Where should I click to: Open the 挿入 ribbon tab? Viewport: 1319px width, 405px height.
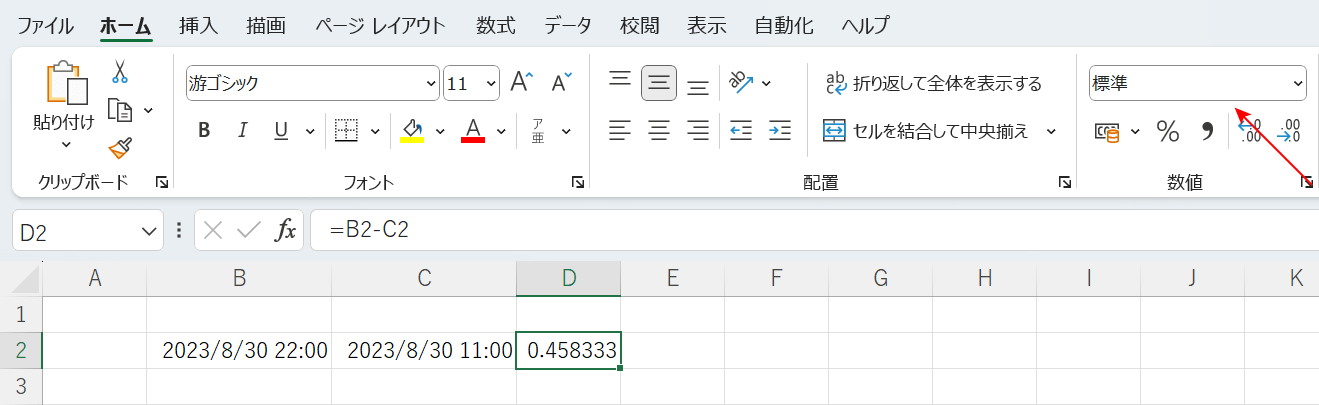pos(198,25)
